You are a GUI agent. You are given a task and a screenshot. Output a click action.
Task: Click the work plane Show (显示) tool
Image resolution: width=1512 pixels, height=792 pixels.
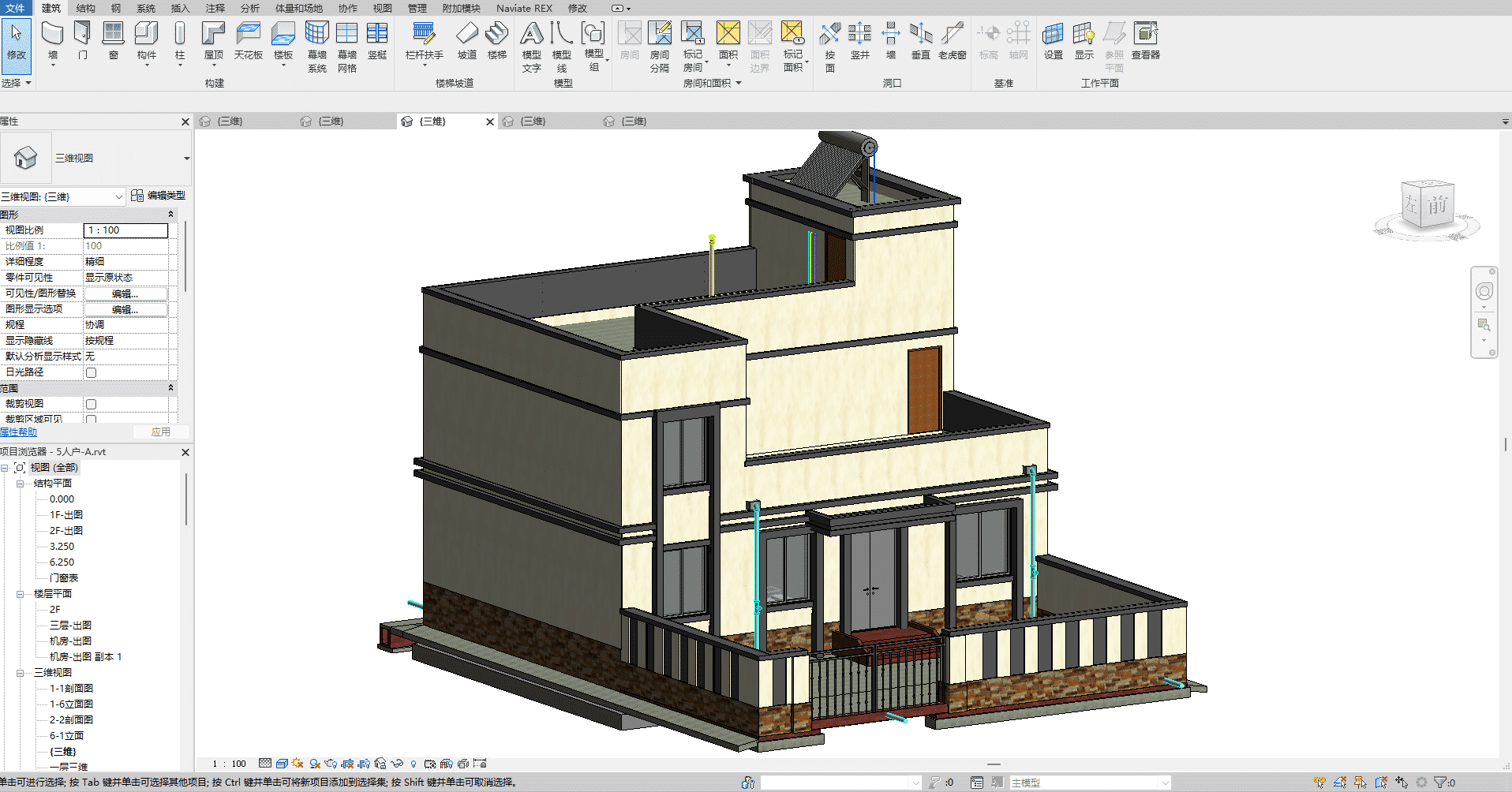(1084, 41)
